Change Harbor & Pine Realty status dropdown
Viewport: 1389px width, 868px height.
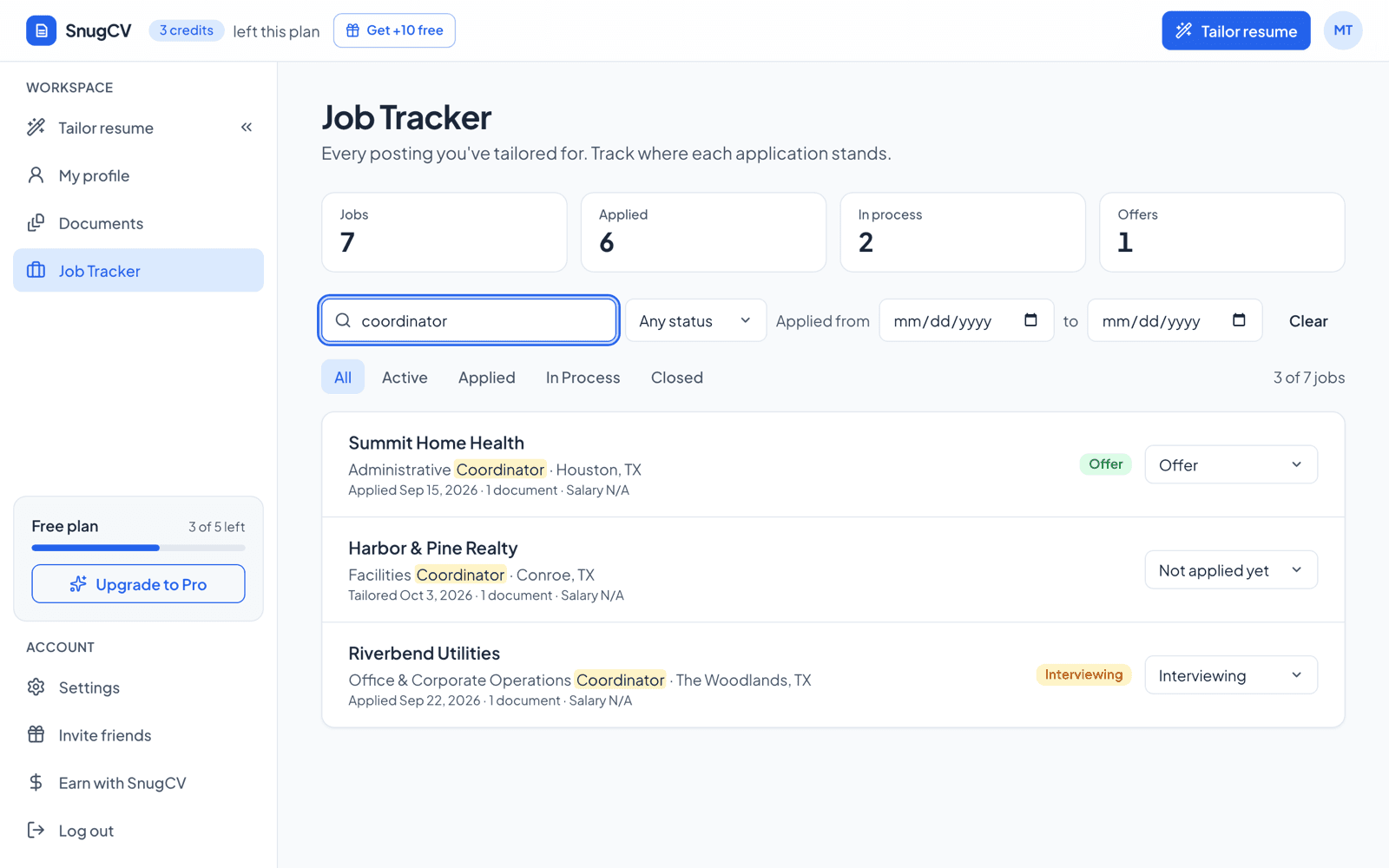pos(1231,569)
